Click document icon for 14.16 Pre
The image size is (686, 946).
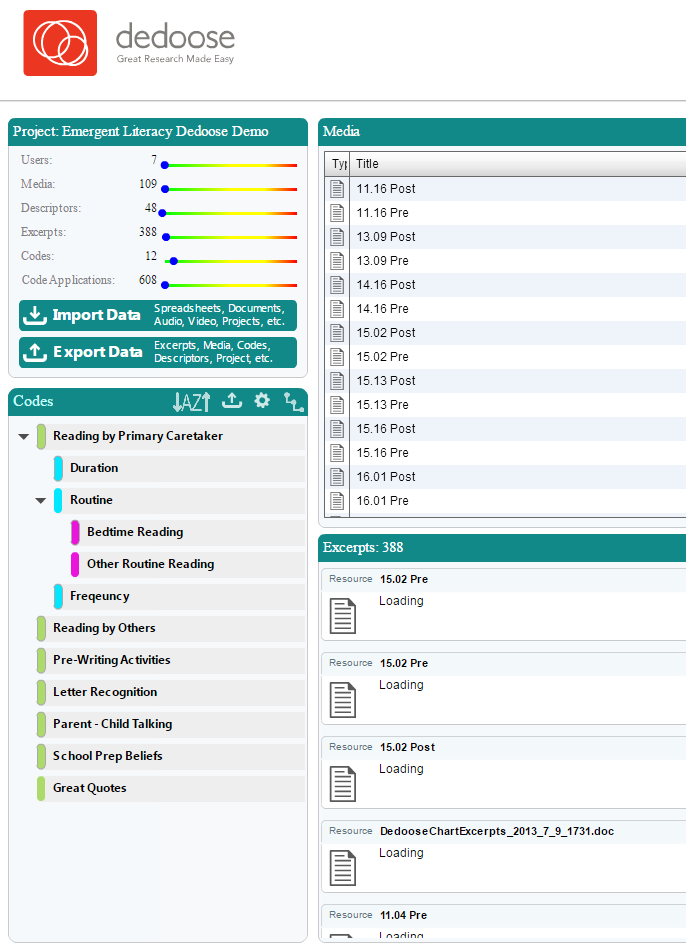coord(337,309)
